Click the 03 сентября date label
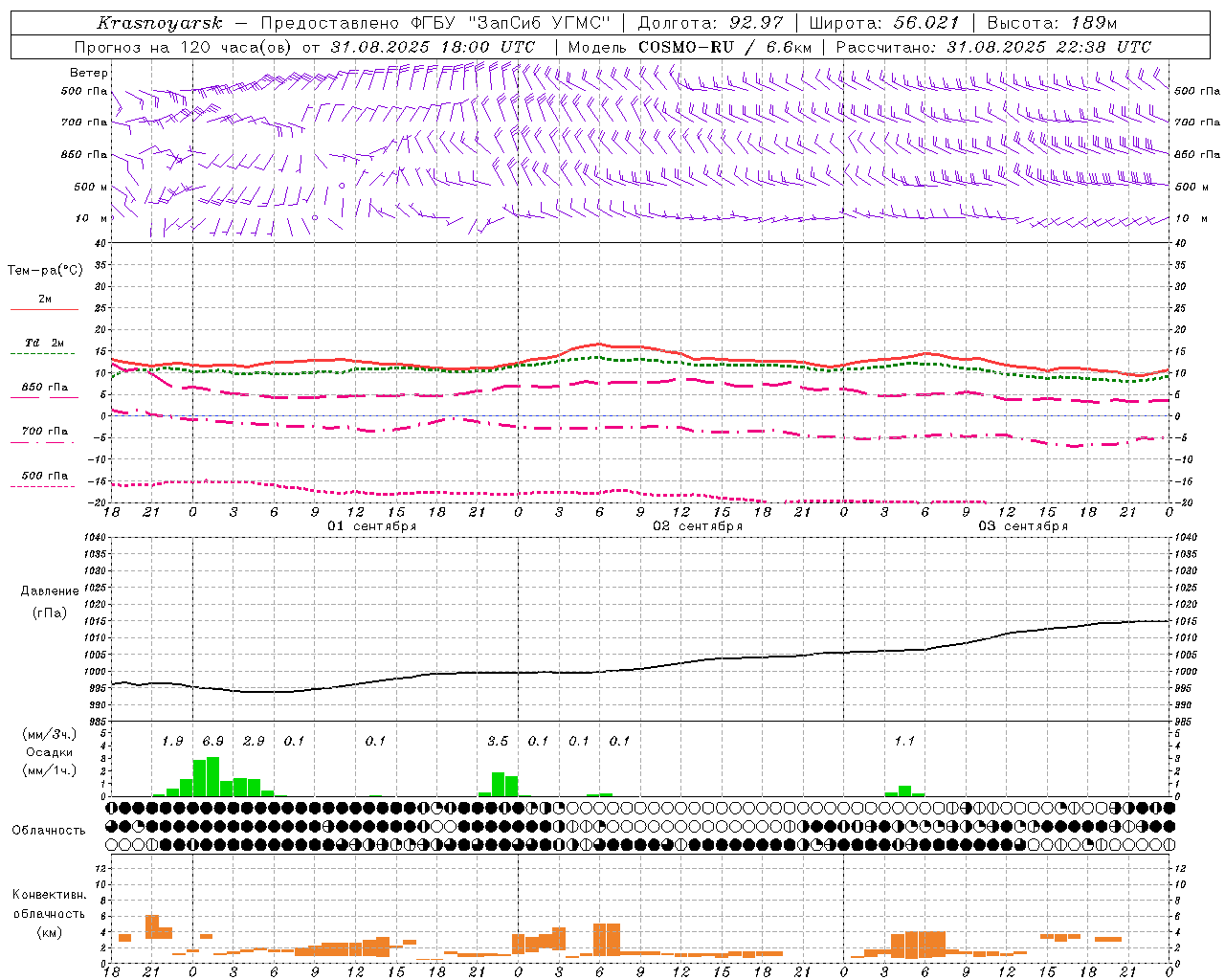 point(1023,526)
